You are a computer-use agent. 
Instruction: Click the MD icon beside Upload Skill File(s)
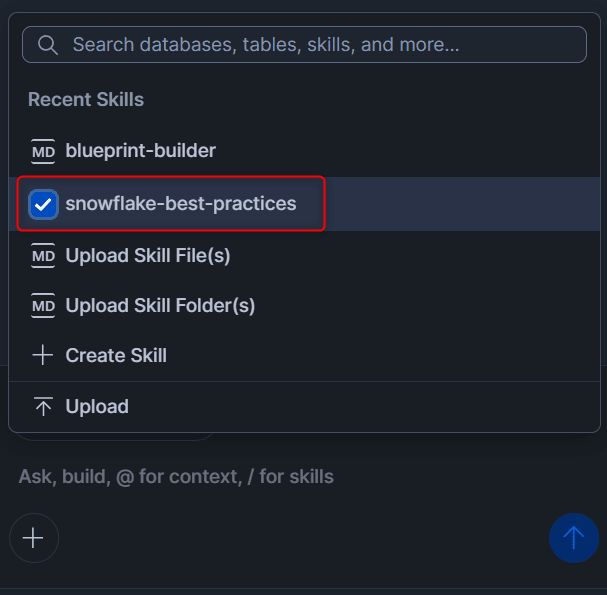43,256
